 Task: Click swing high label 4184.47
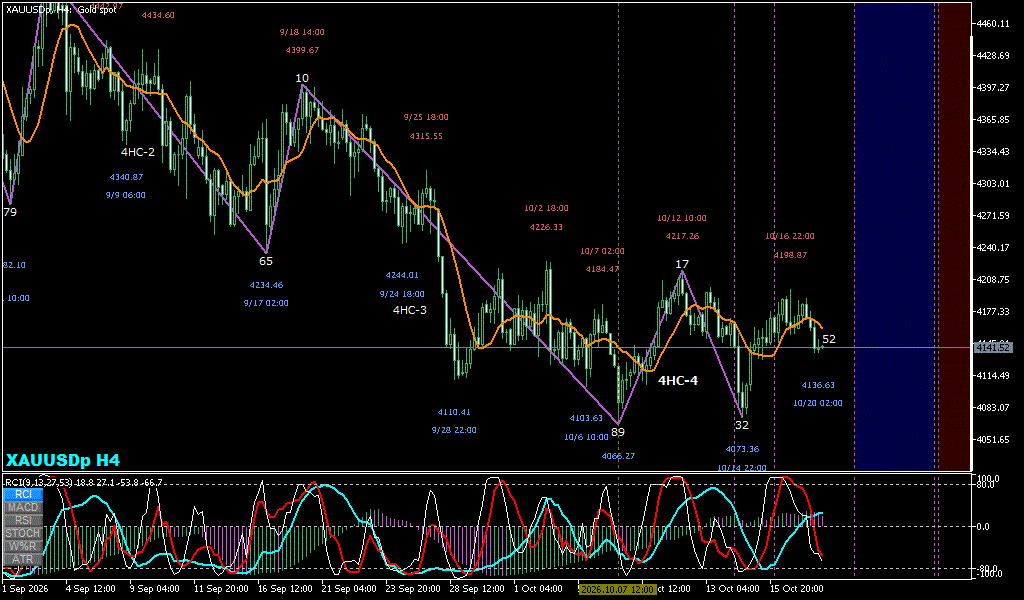[602, 269]
